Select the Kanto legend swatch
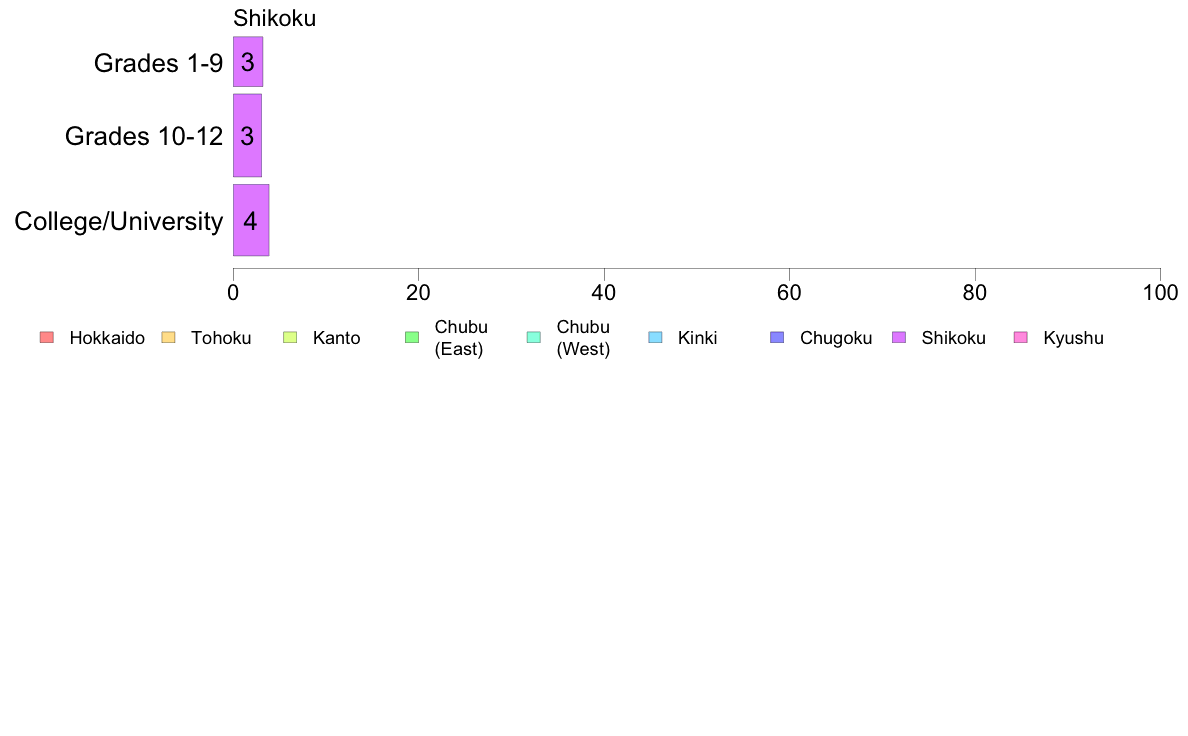The height and width of the screenshot is (736, 1188). [x=290, y=337]
